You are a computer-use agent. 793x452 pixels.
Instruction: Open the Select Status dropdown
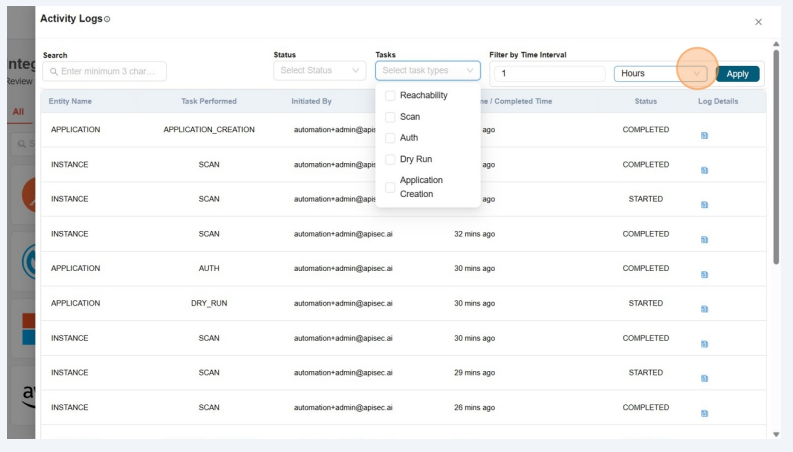tap(320, 70)
